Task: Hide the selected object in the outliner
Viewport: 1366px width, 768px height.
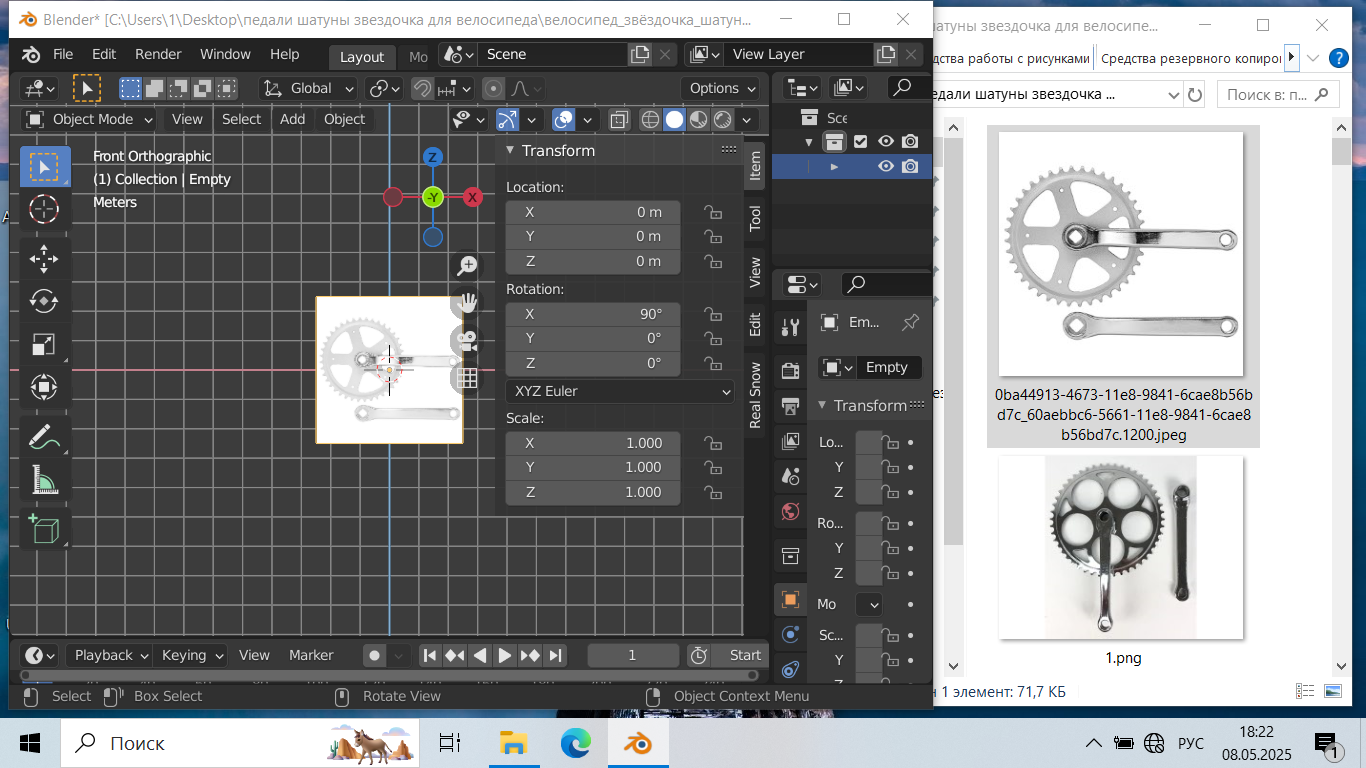Action: (885, 167)
